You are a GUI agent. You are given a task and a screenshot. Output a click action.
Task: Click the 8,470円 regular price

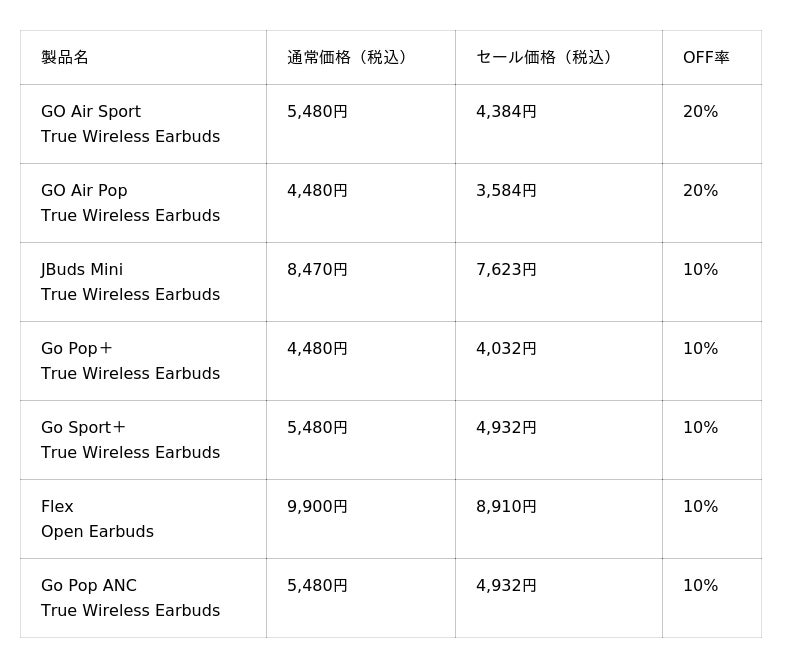pos(317,270)
